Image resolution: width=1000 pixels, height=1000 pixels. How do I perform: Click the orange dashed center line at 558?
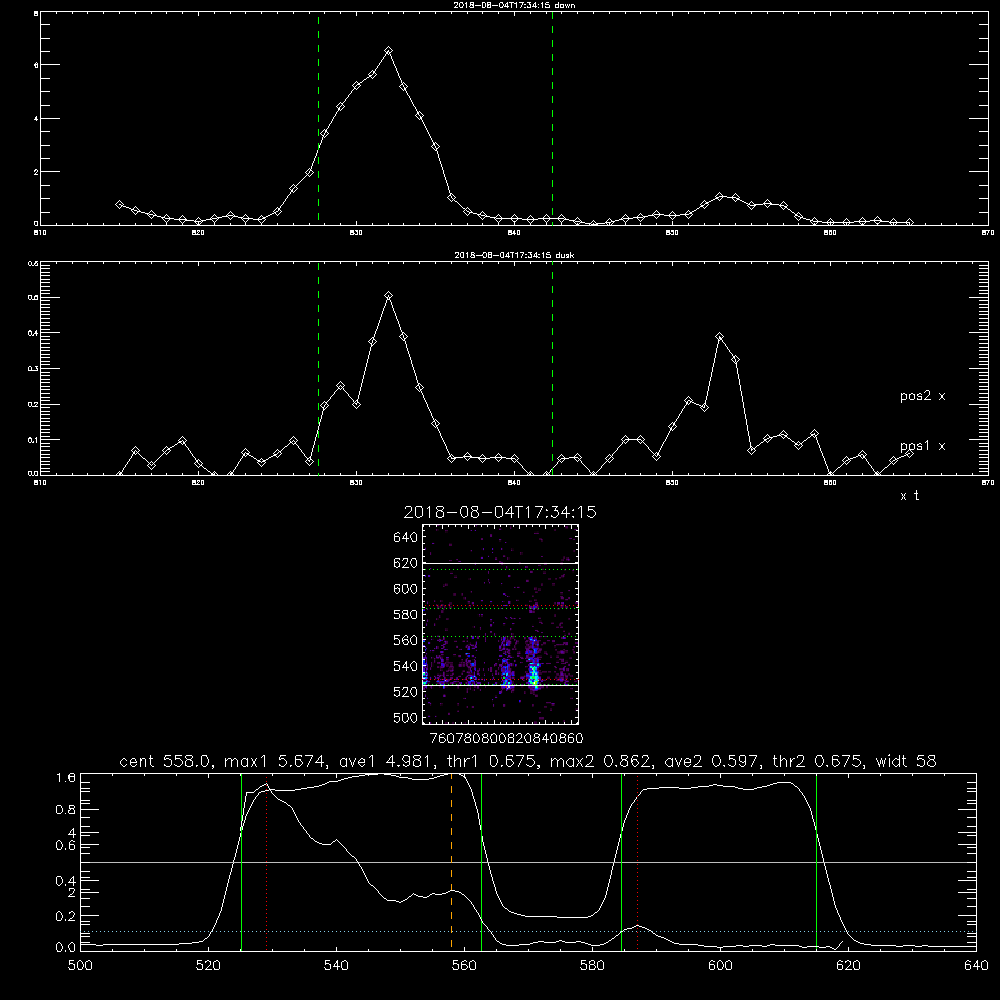tap(452, 861)
